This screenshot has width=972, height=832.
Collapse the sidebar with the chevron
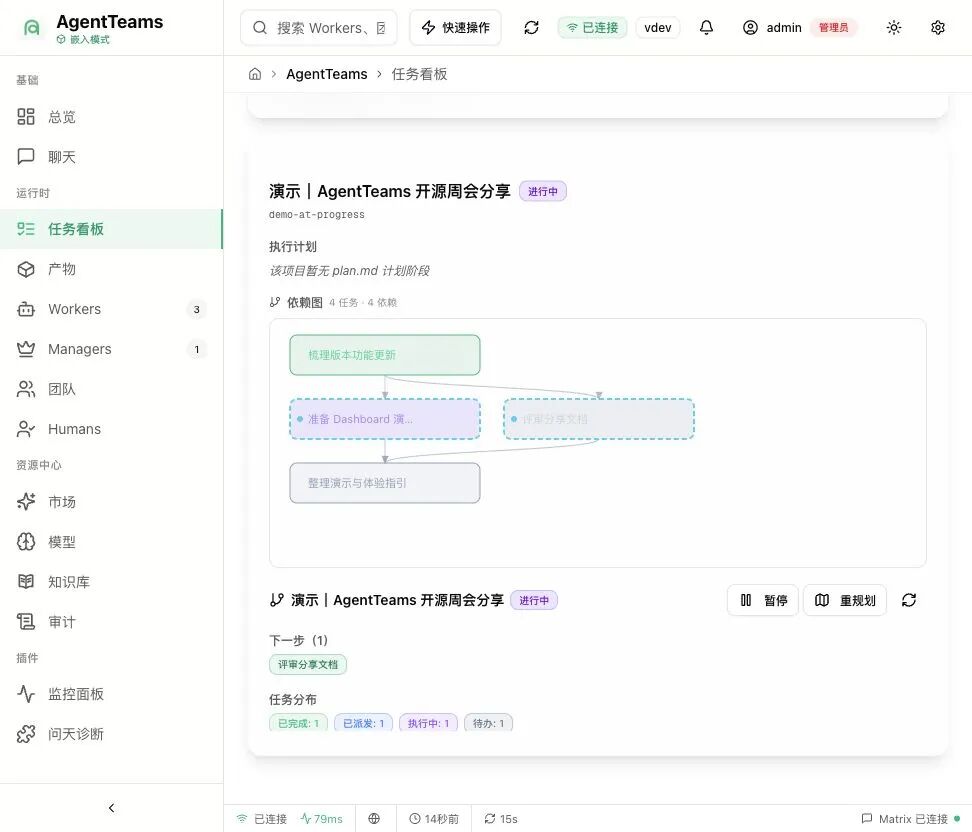[x=112, y=807]
